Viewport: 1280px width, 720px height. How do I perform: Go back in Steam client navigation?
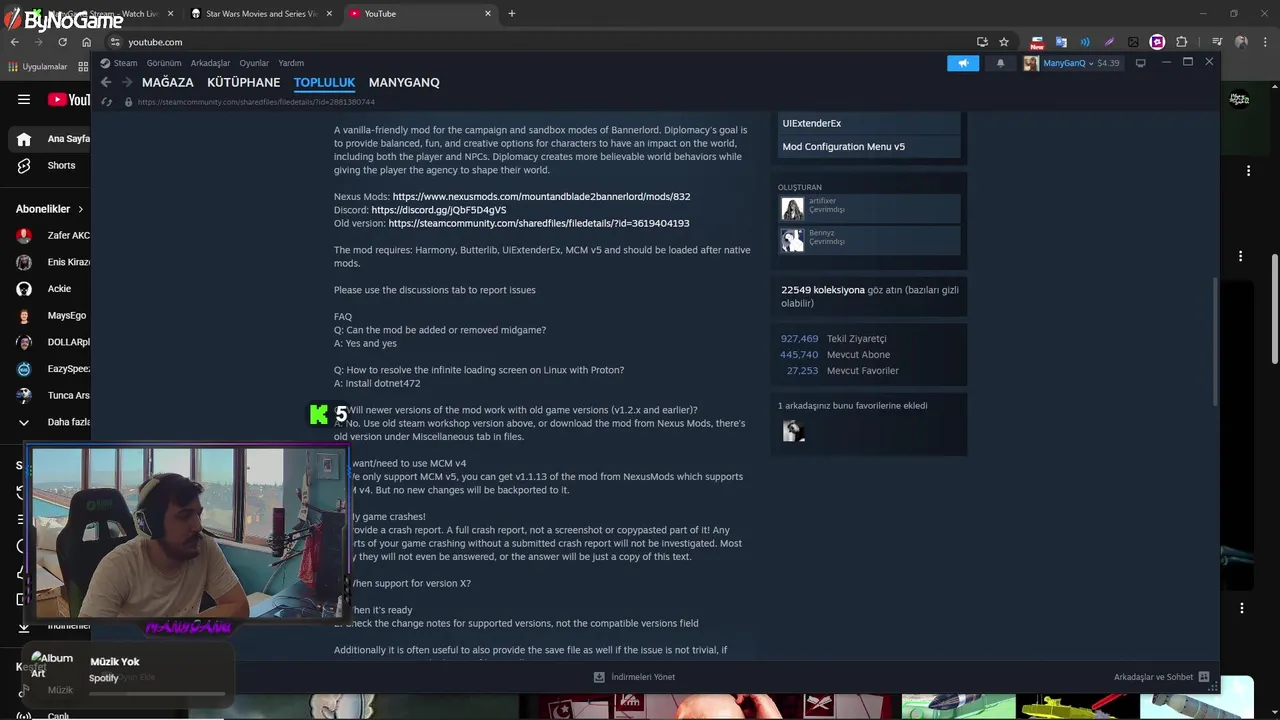click(106, 82)
